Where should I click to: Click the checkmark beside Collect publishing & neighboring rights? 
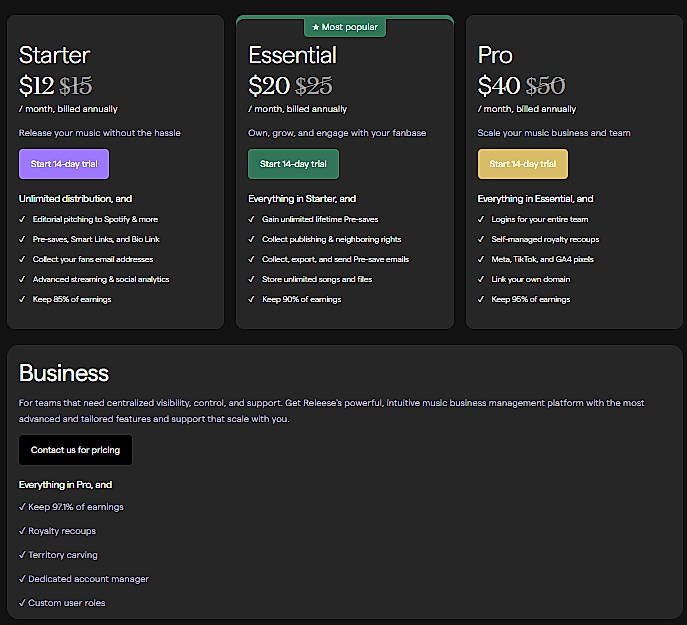pos(251,239)
